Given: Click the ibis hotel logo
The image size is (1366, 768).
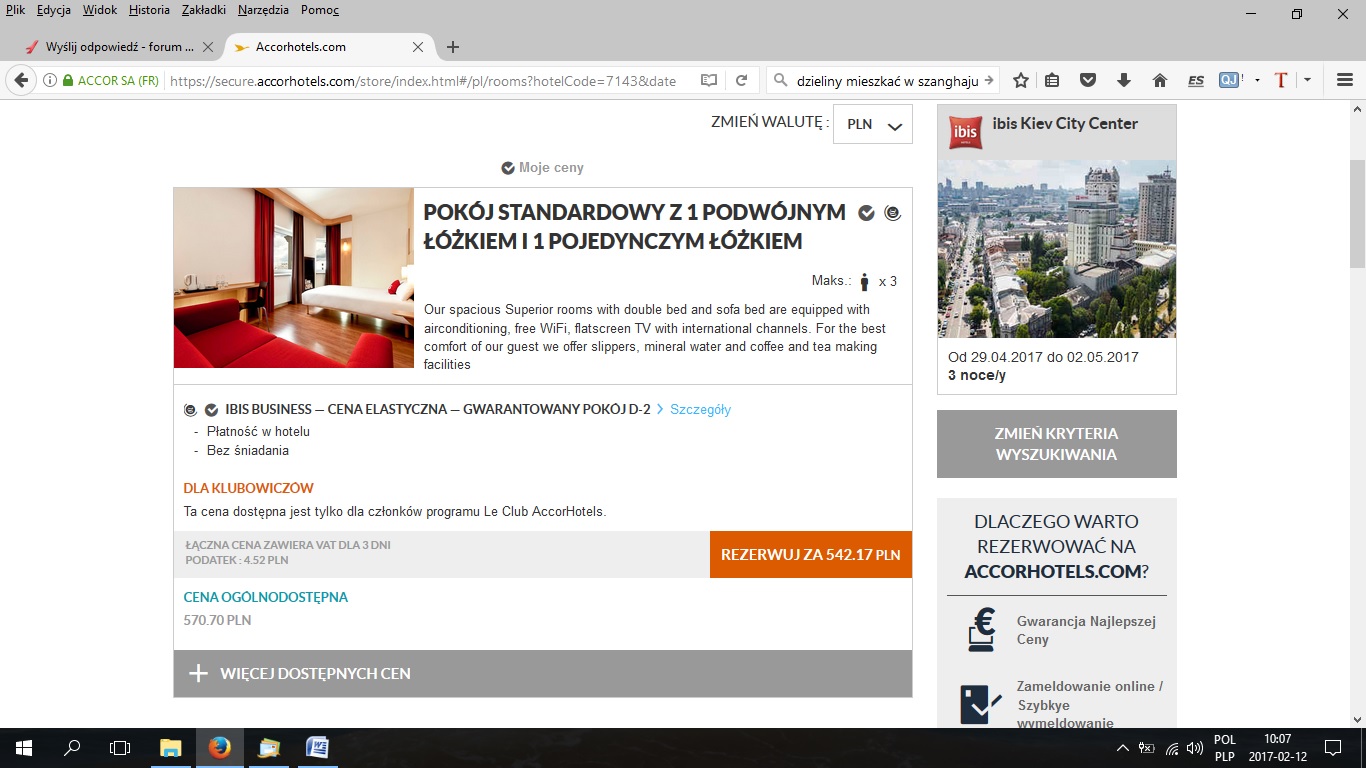Looking at the screenshot, I should (x=965, y=132).
